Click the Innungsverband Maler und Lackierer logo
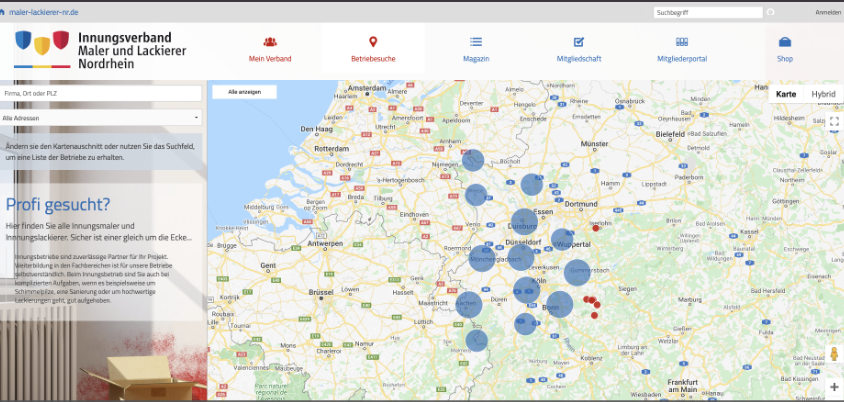This screenshot has width=844, height=402. (100, 50)
